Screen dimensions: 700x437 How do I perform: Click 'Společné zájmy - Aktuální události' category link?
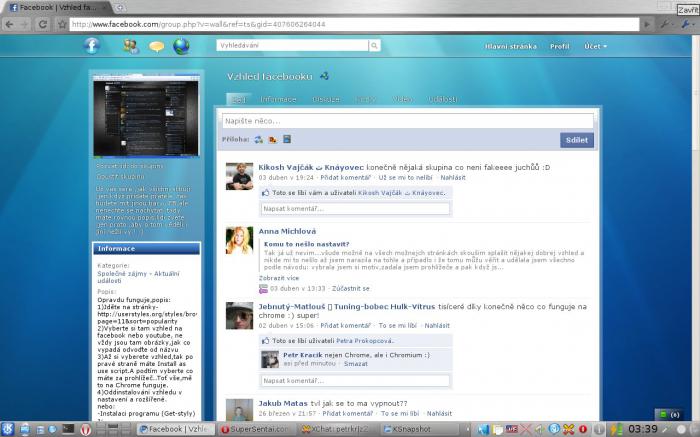138,277
